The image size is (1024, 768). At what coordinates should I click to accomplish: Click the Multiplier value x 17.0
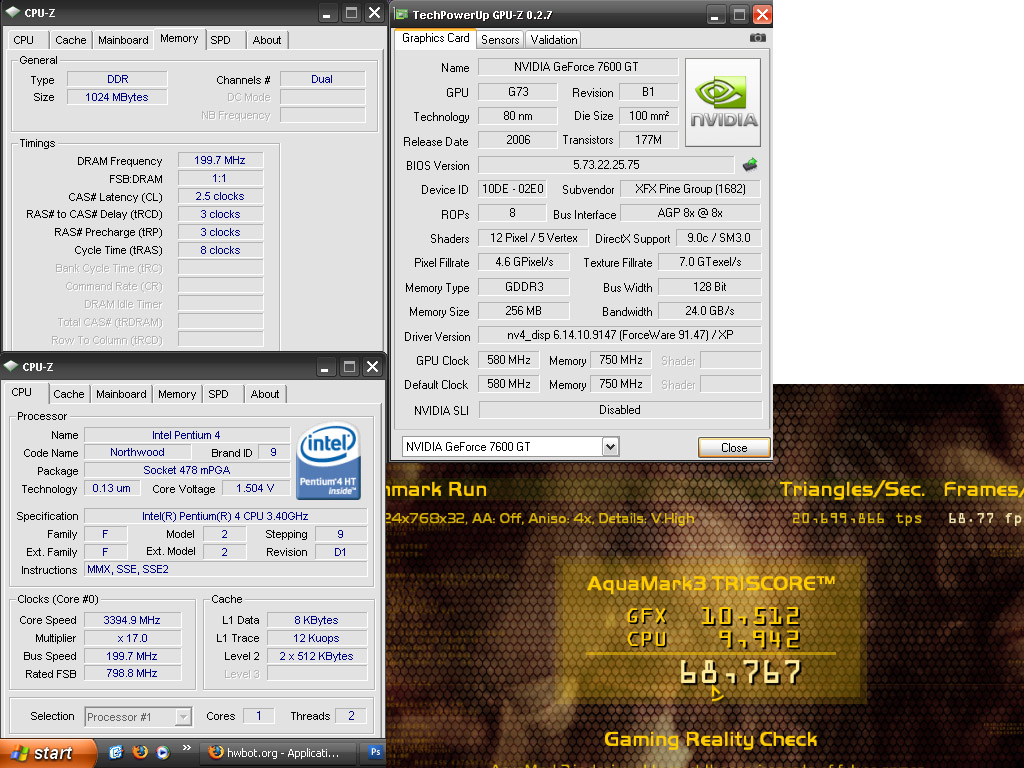[x=132, y=638]
